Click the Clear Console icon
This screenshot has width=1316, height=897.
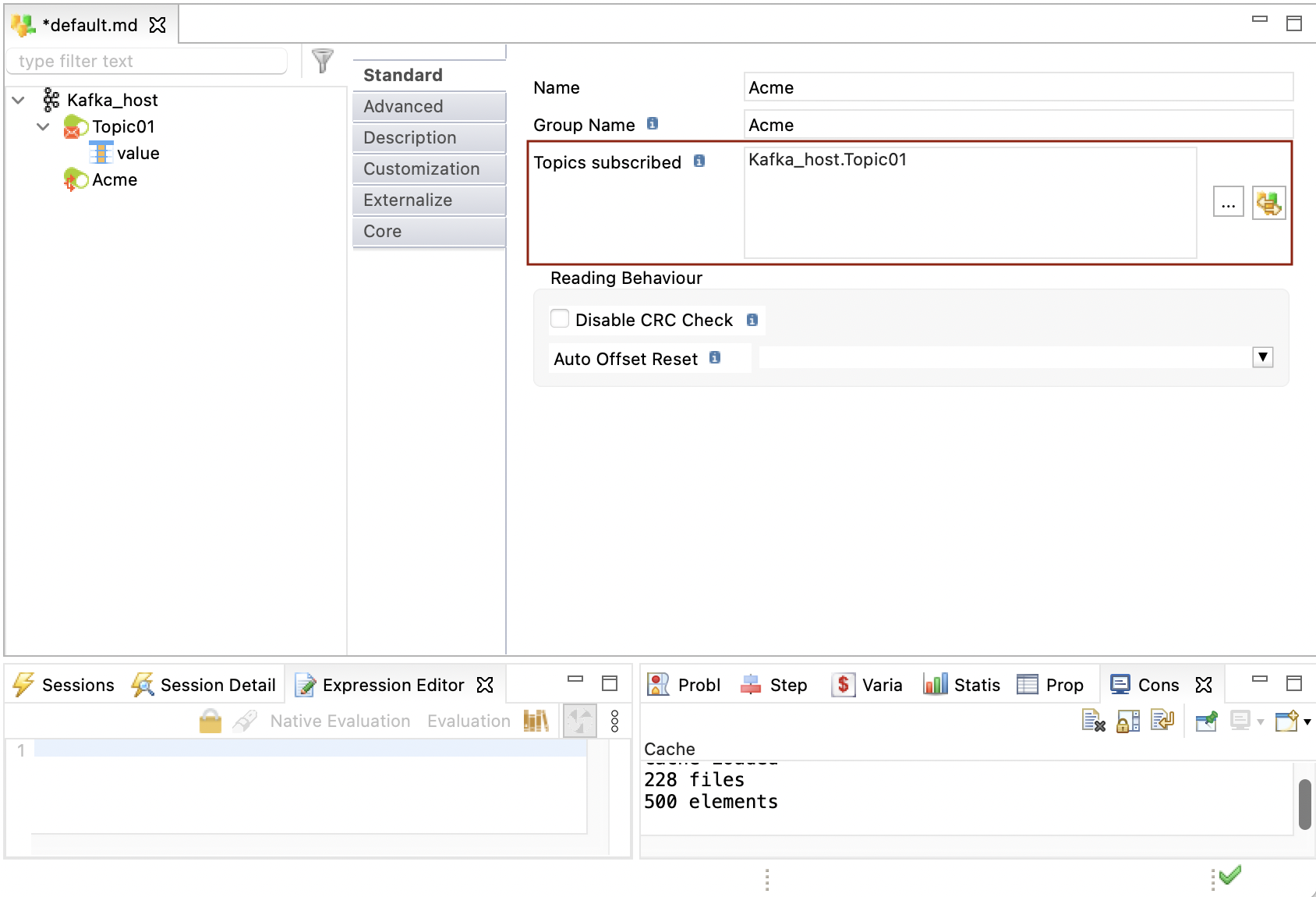[1093, 721]
